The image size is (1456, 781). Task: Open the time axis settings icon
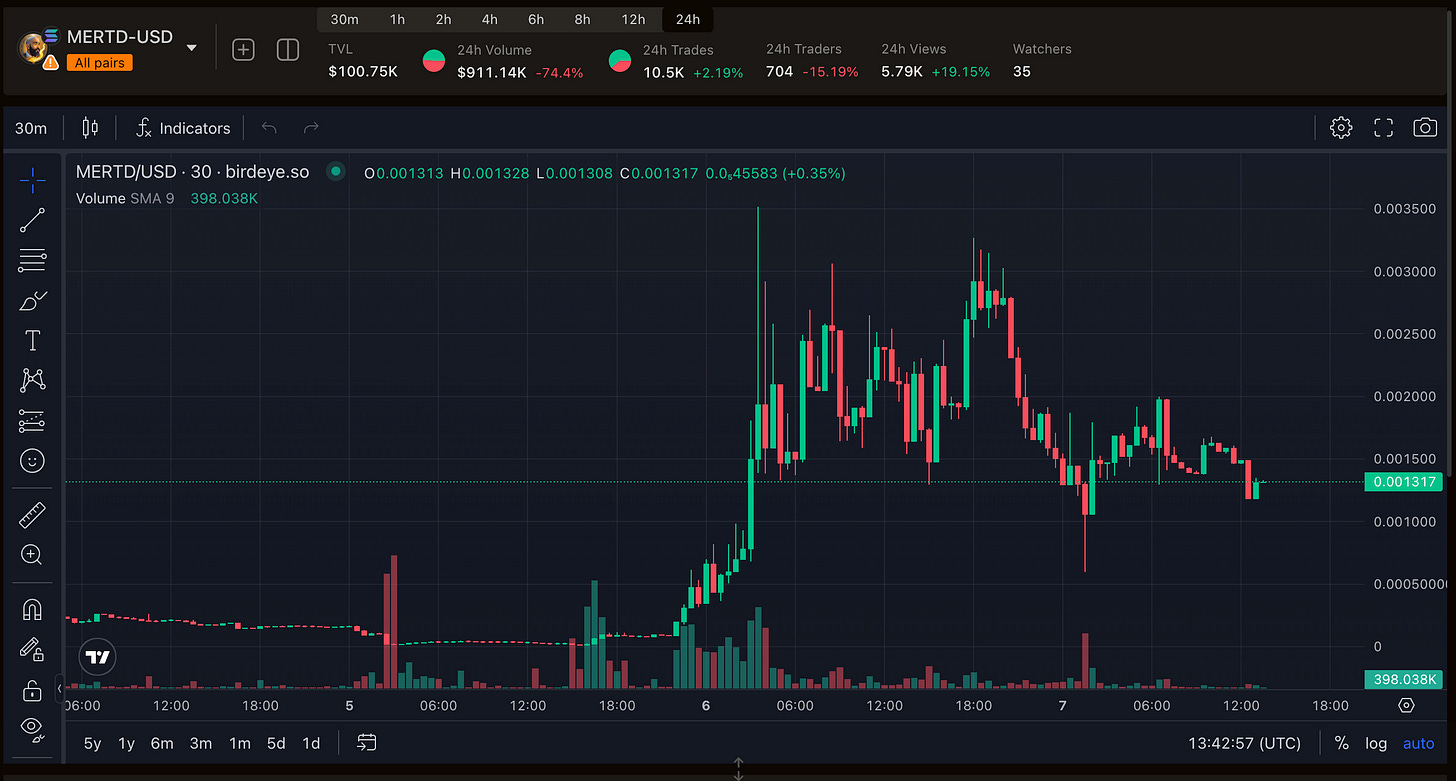[x=1406, y=706]
